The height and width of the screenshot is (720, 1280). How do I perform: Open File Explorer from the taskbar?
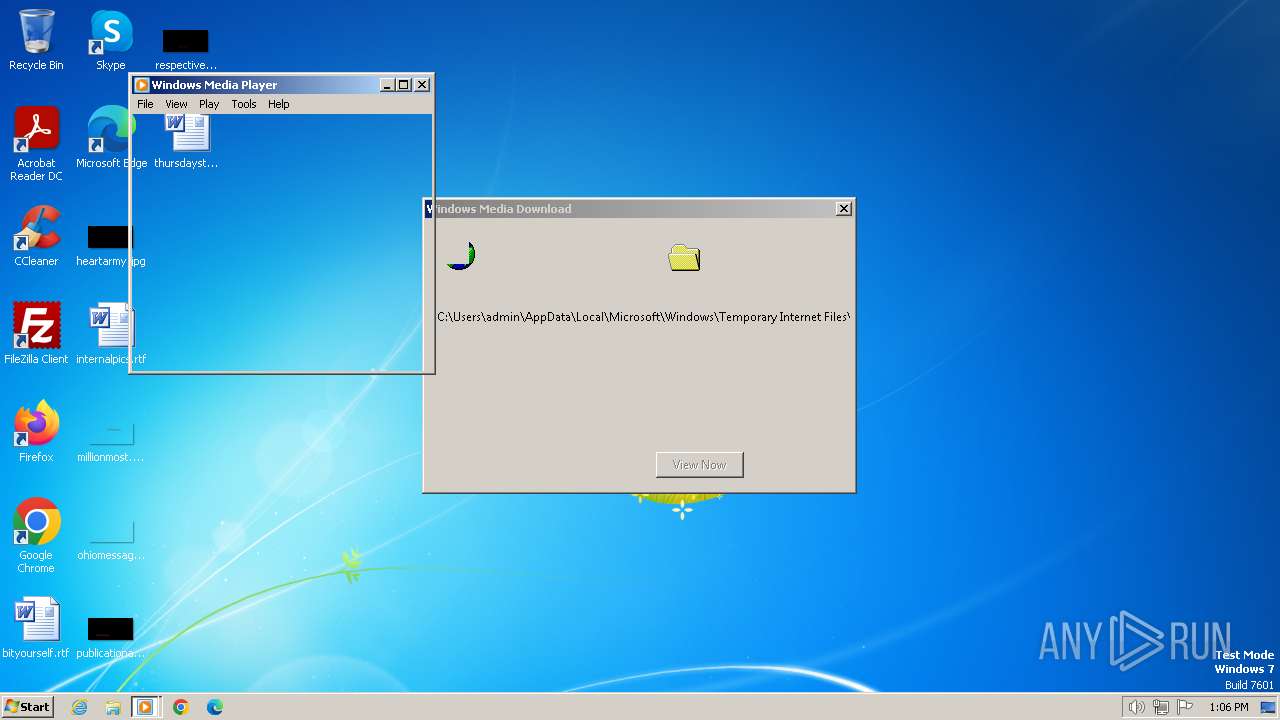pos(113,707)
